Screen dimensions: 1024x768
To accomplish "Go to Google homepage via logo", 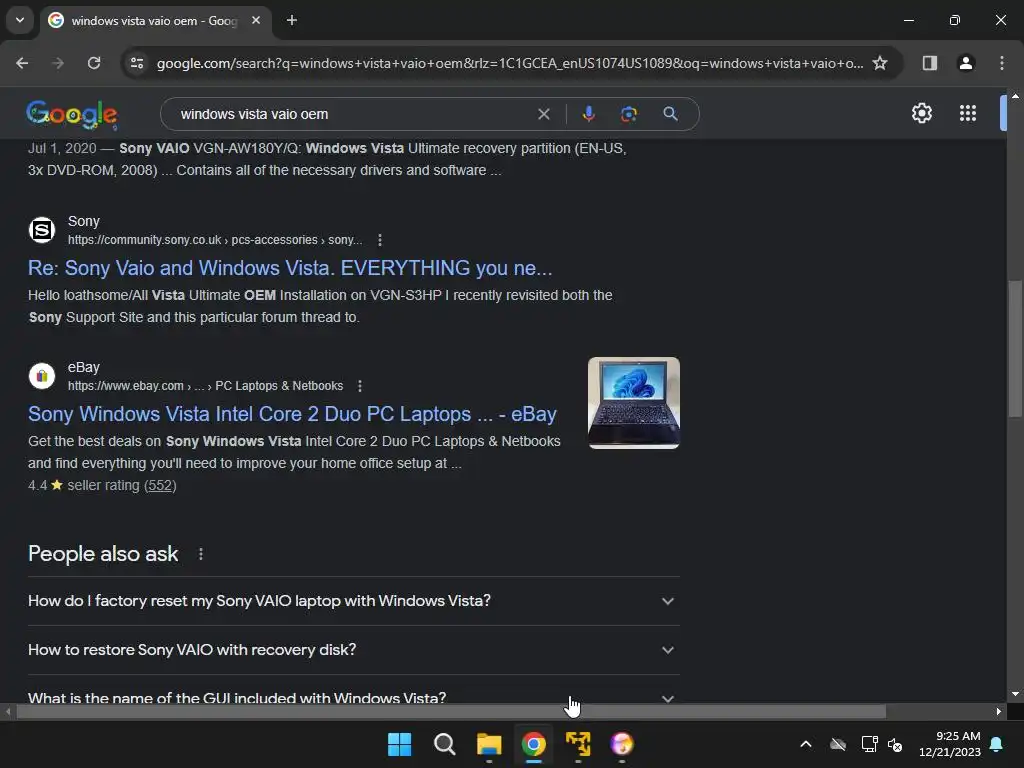I will (x=72, y=115).
